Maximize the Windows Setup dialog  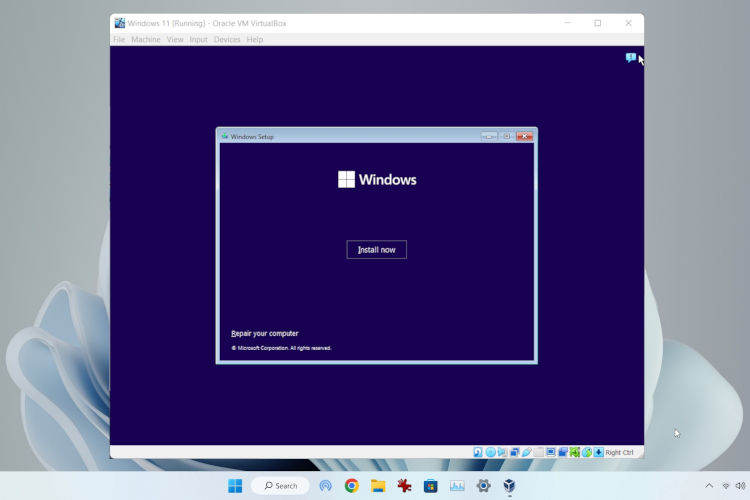(x=507, y=136)
